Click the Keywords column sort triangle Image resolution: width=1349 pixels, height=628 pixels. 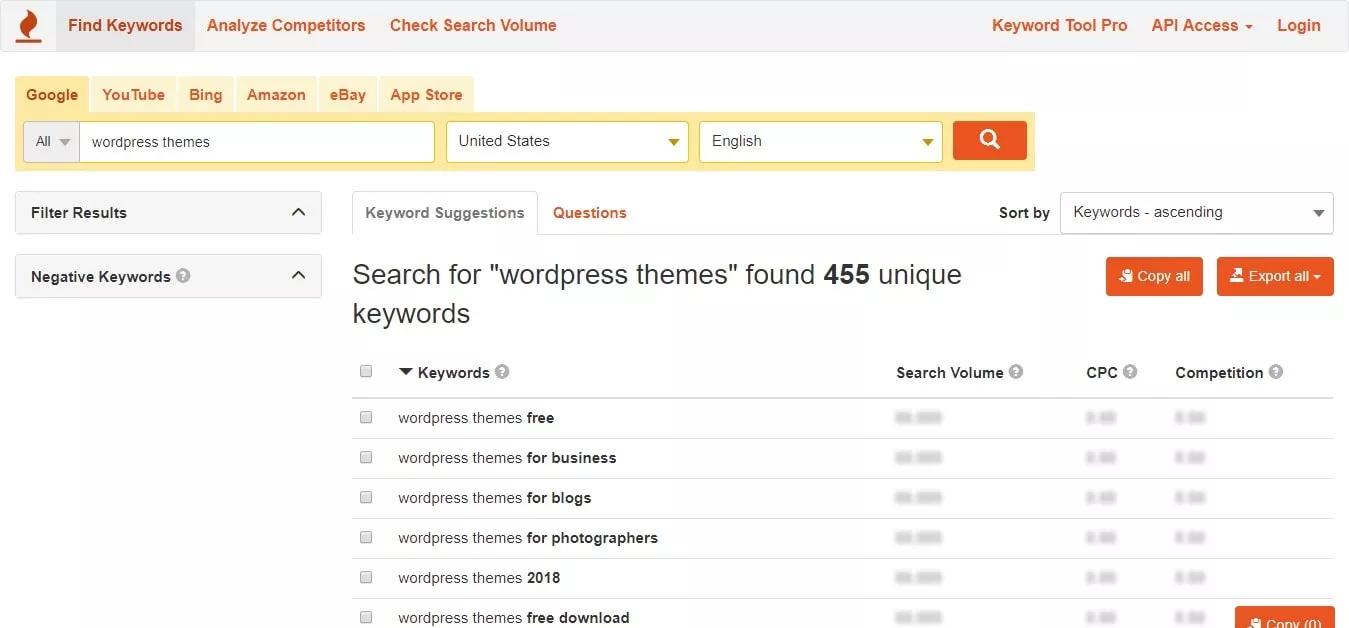405,372
